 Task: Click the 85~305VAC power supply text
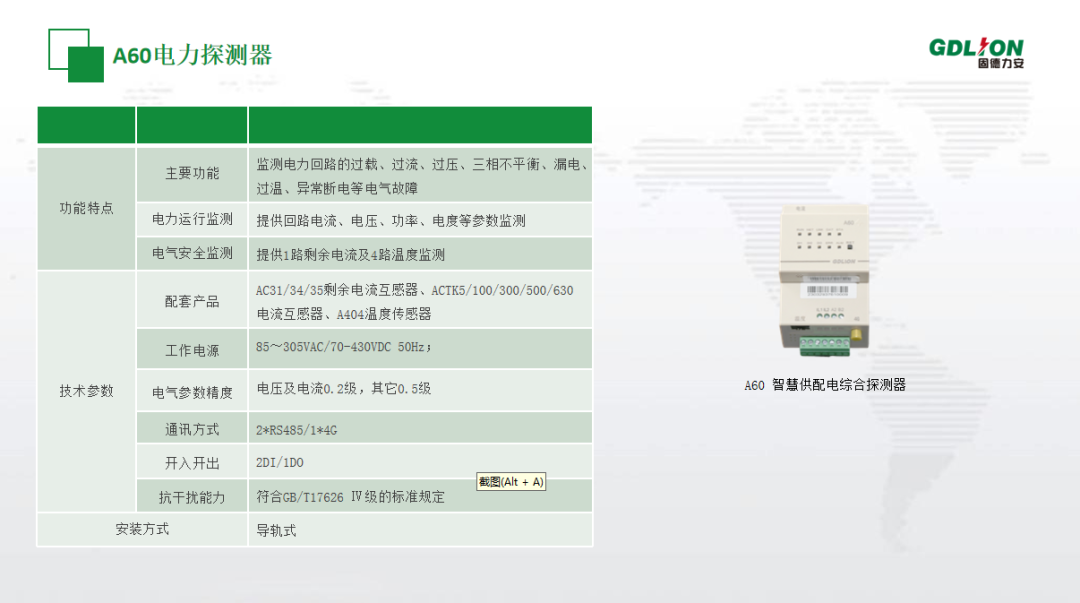pos(344,347)
